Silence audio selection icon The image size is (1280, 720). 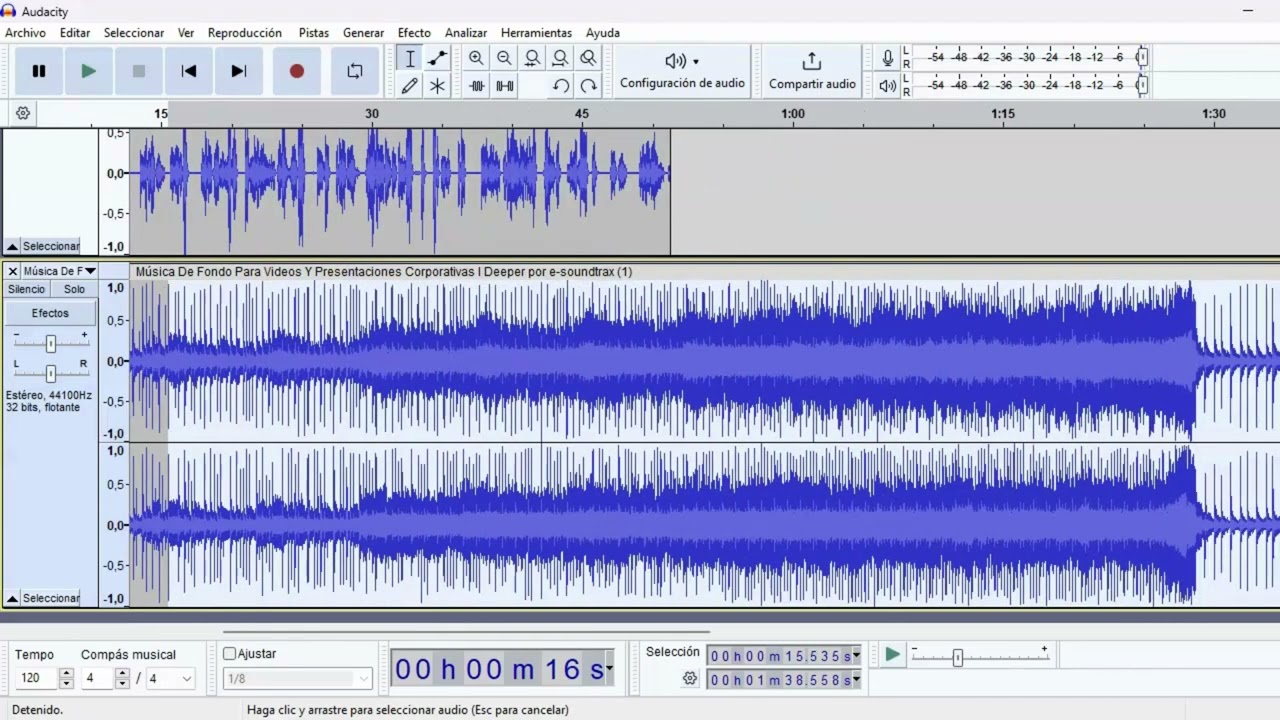[x=504, y=86]
